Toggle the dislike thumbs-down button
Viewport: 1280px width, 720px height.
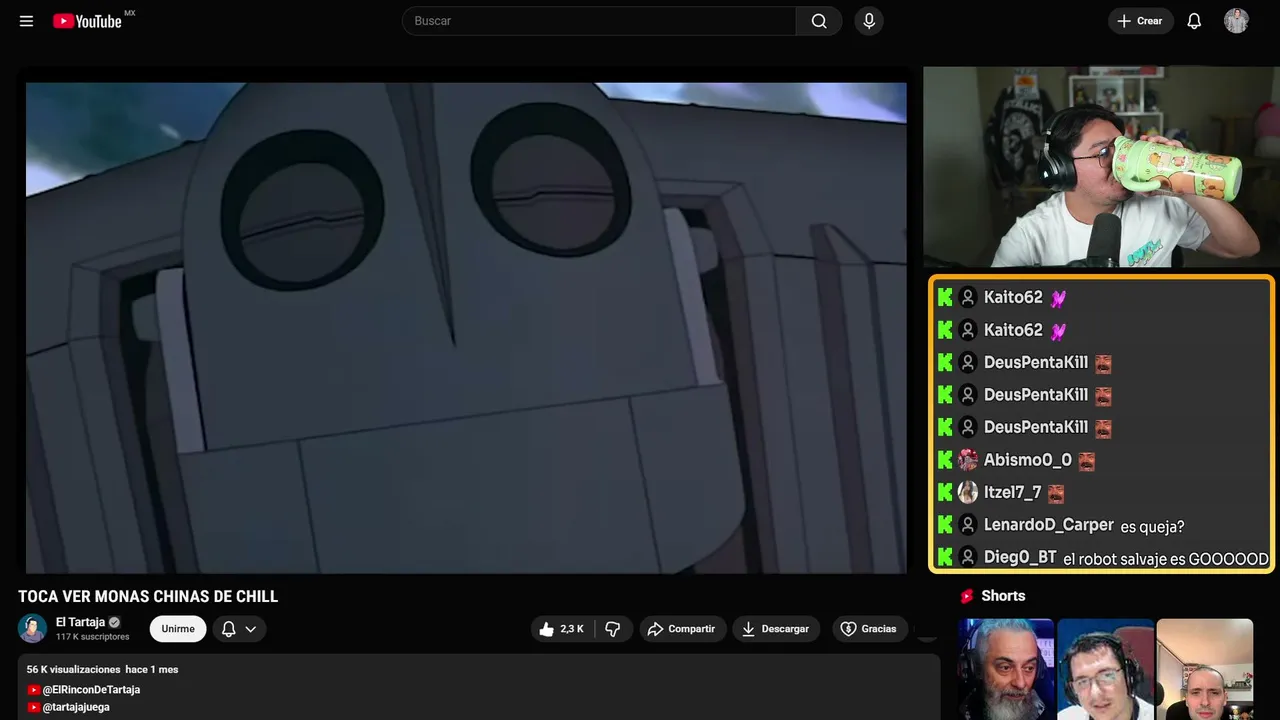[613, 629]
